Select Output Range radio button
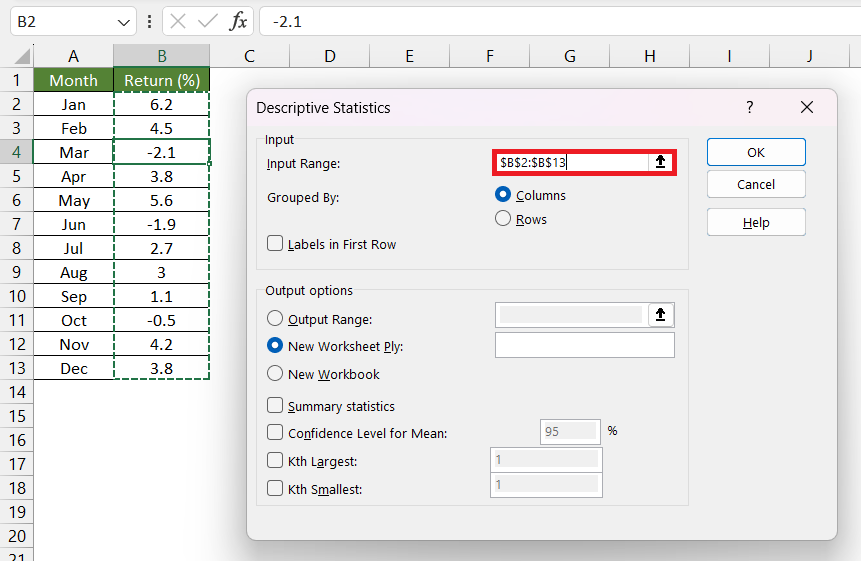861x561 pixels. coord(275,318)
